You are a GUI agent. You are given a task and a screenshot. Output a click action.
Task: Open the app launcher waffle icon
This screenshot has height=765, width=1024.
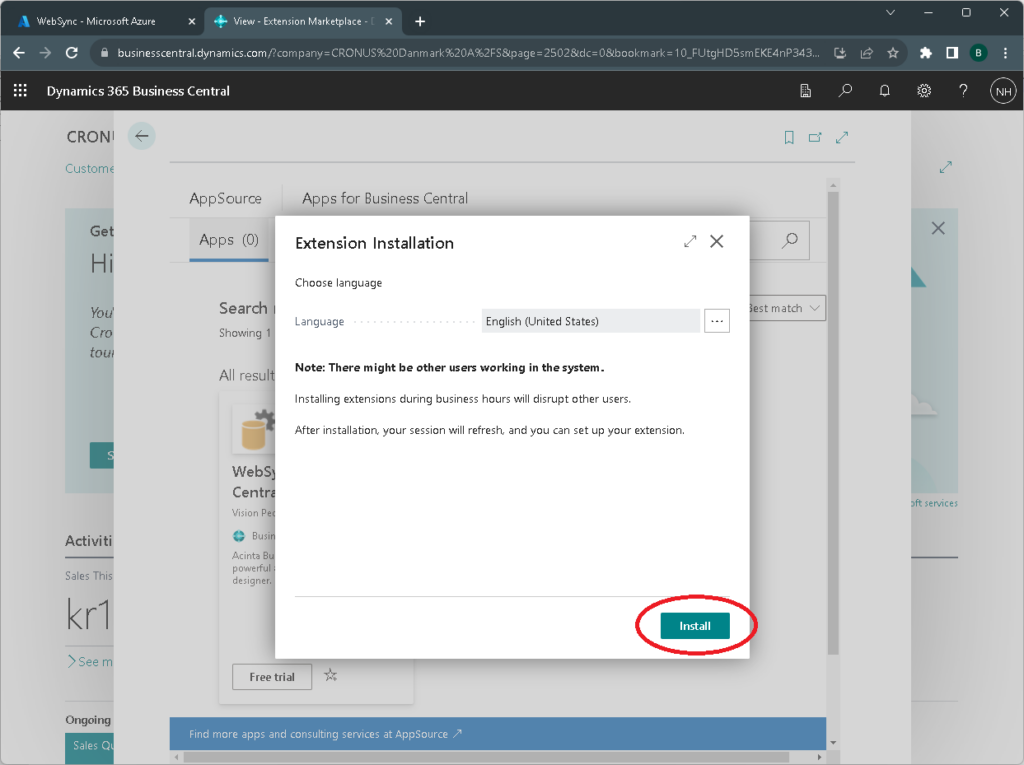coord(20,91)
